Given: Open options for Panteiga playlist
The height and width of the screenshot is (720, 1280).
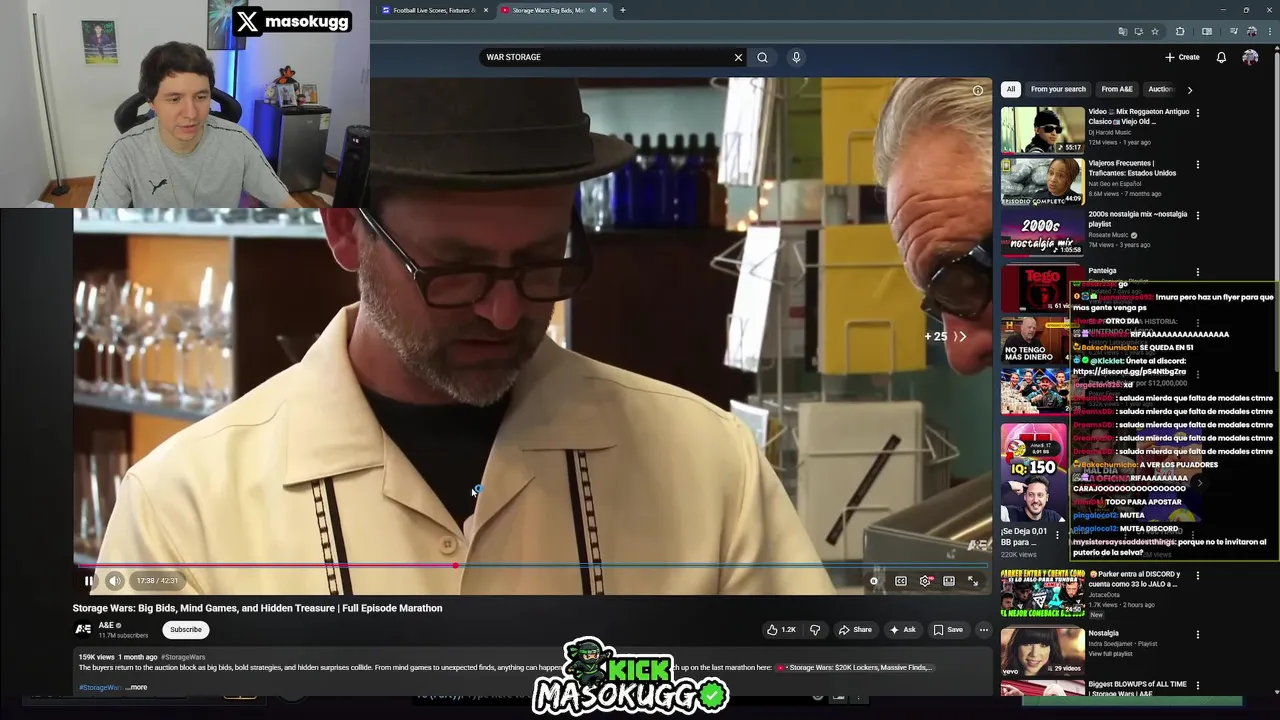Looking at the screenshot, I should click(1198, 272).
